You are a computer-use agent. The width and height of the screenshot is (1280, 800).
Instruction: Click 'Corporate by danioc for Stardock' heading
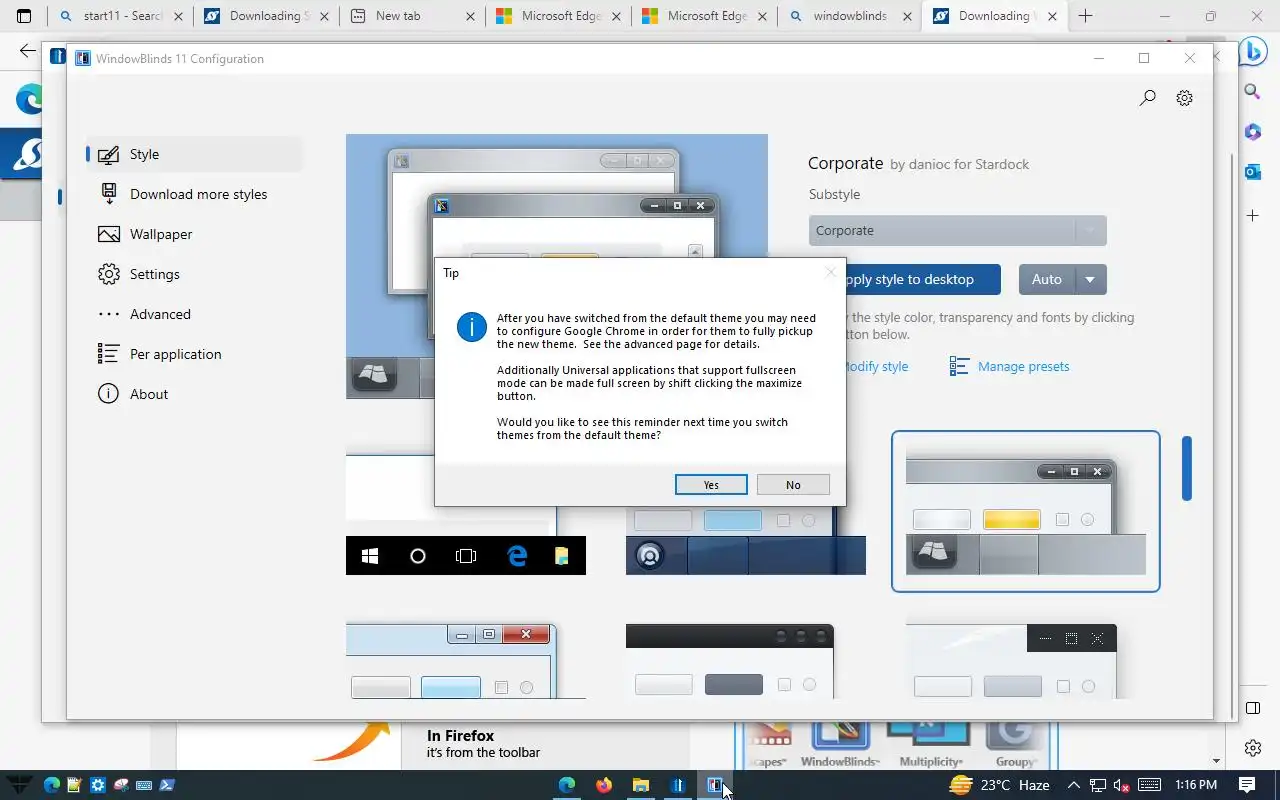(x=918, y=163)
